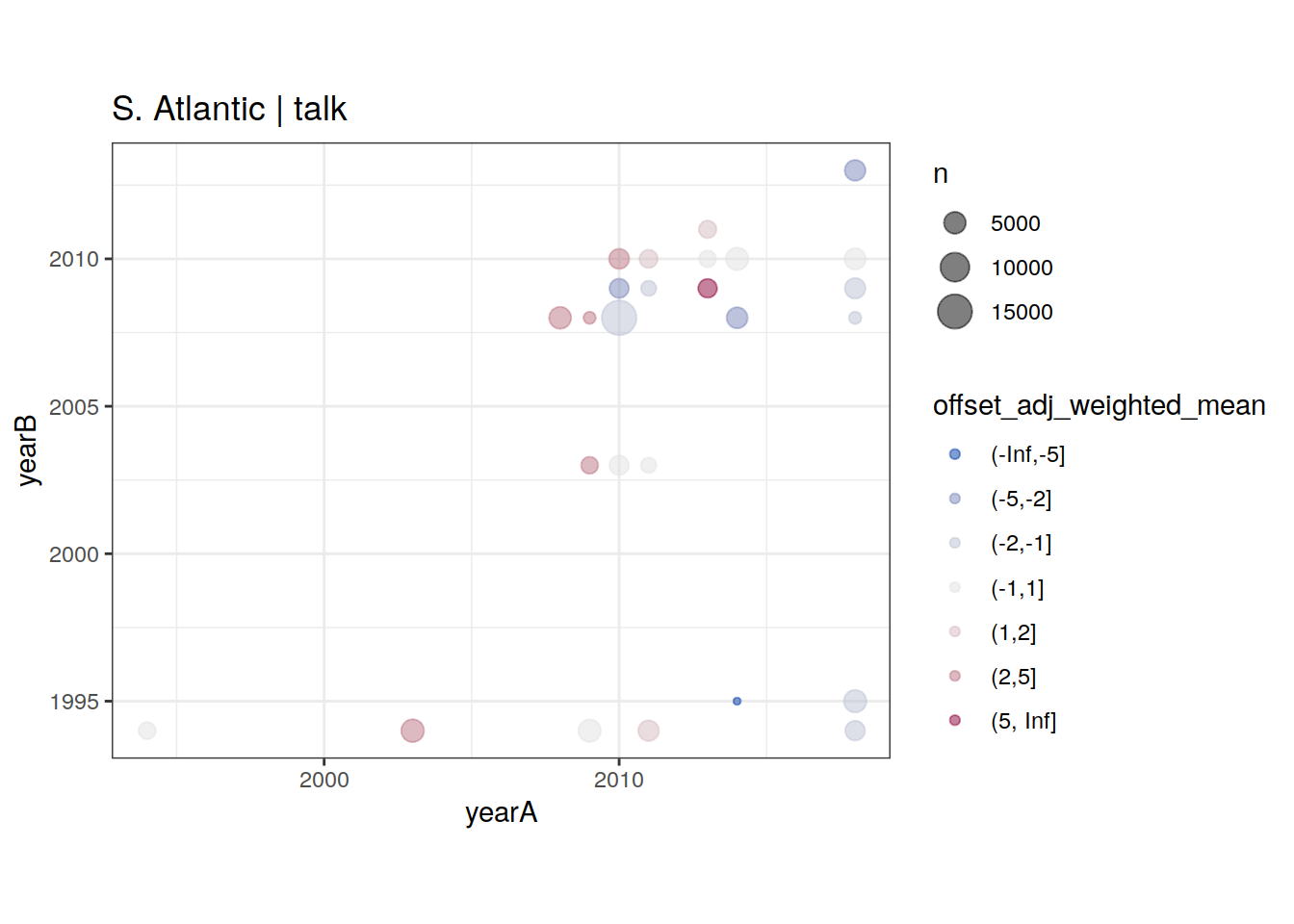Click the 10000 size legend circle
1294x924 pixels.
point(954,268)
